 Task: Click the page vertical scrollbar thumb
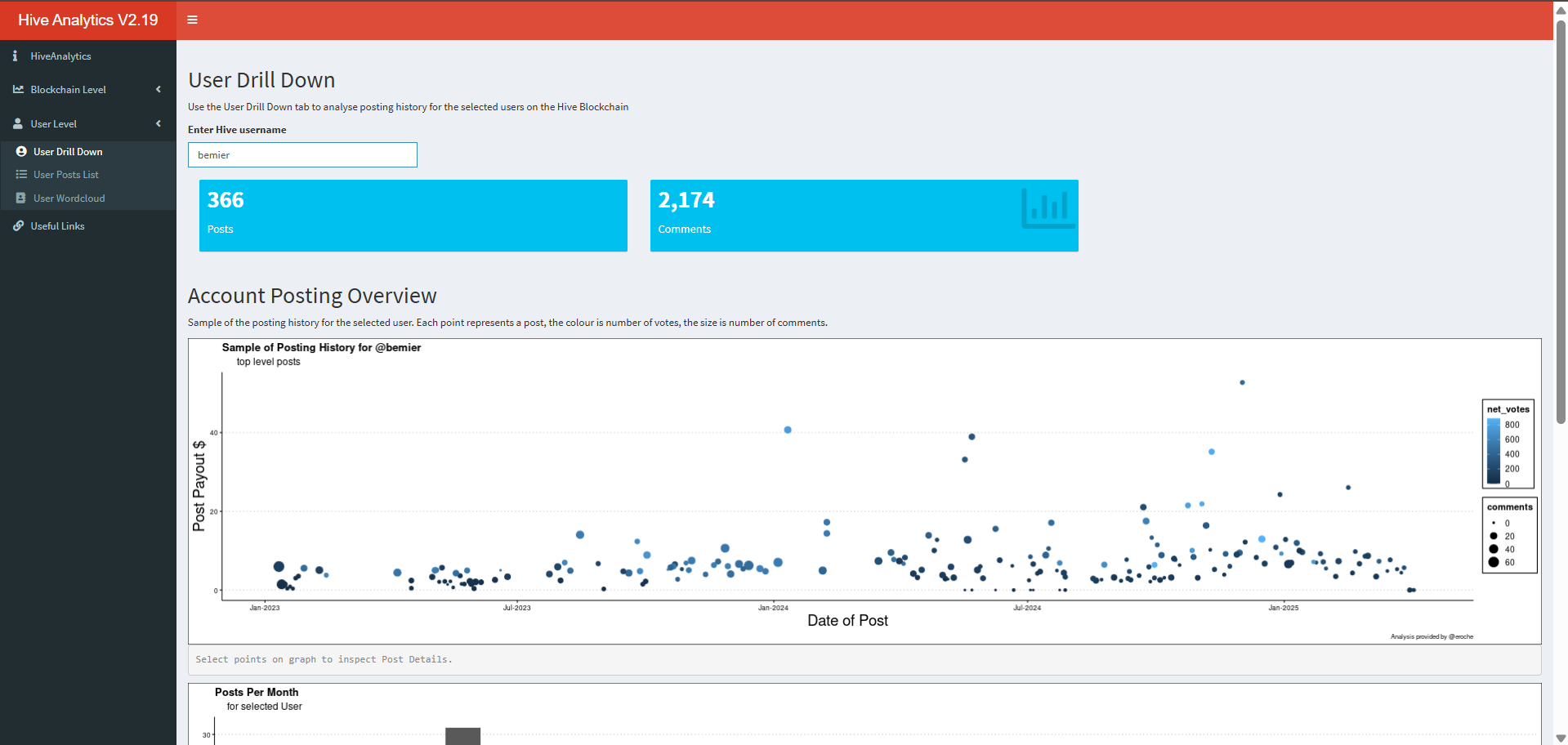(1561, 221)
